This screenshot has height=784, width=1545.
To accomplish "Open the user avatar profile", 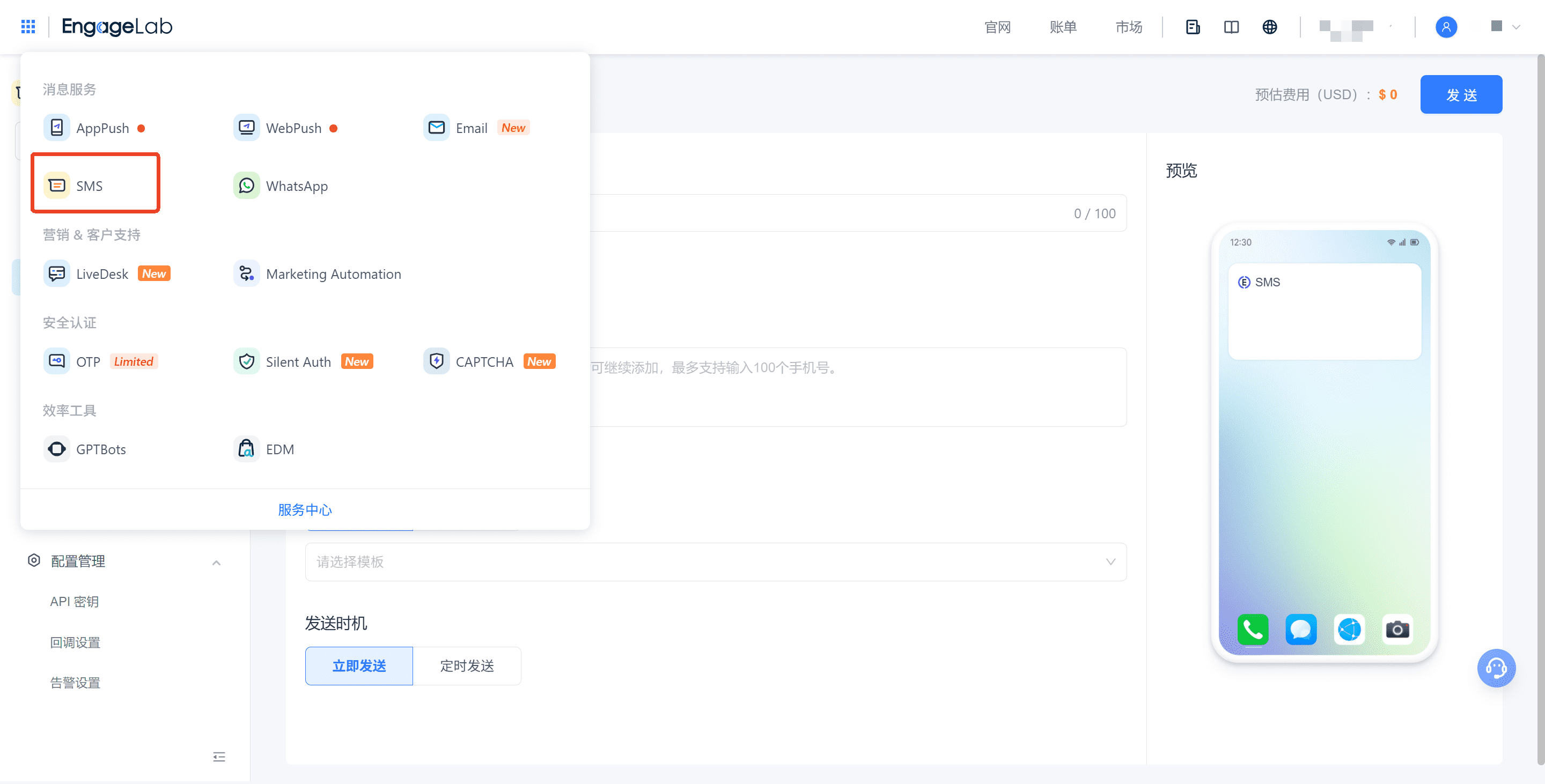I will (1446, 27).
